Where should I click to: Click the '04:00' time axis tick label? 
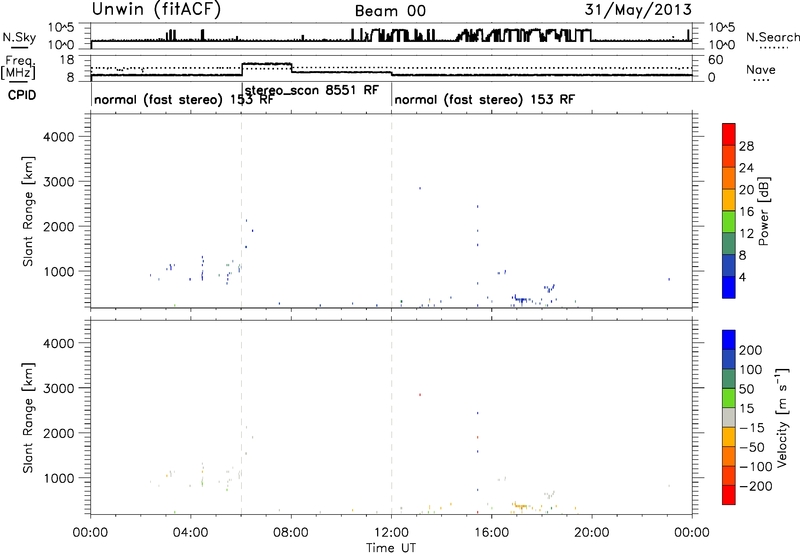[191, 533]
